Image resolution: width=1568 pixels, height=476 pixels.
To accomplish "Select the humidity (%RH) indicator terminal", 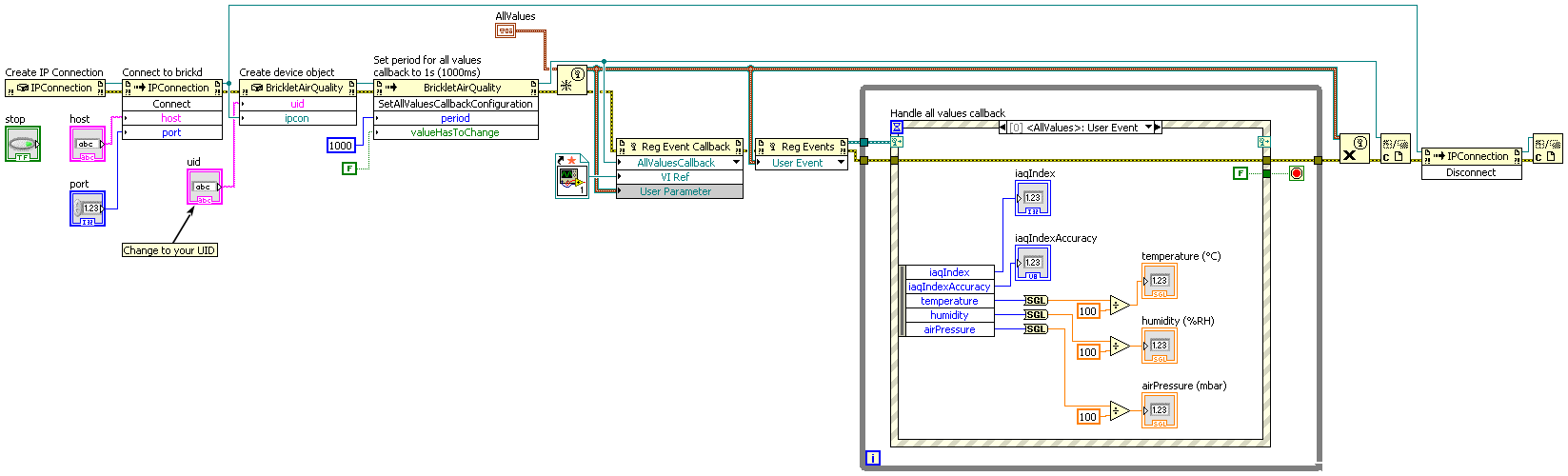I will point(1160,346).
